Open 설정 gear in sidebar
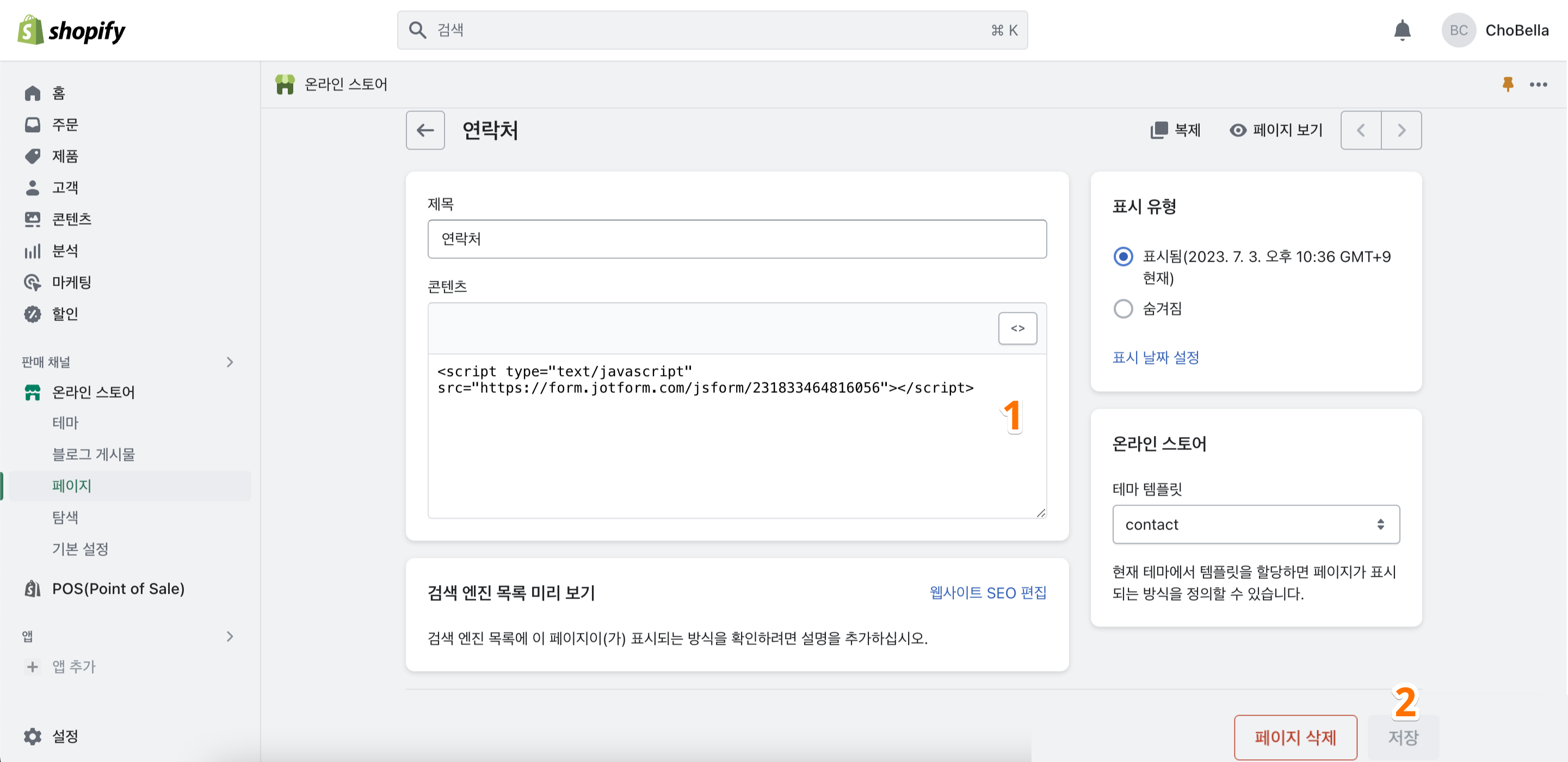The width and height of the screenshot is (1568, 762). [33, 736]
